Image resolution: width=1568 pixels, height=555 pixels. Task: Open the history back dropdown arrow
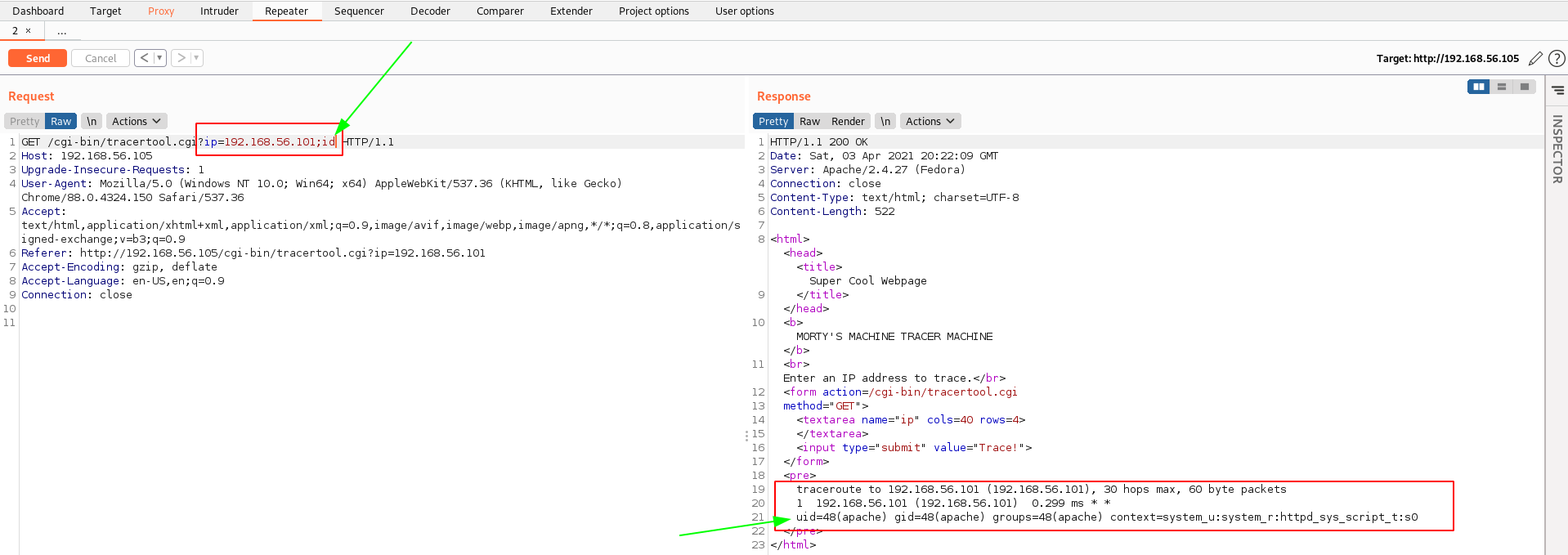(x=159, y=58)
